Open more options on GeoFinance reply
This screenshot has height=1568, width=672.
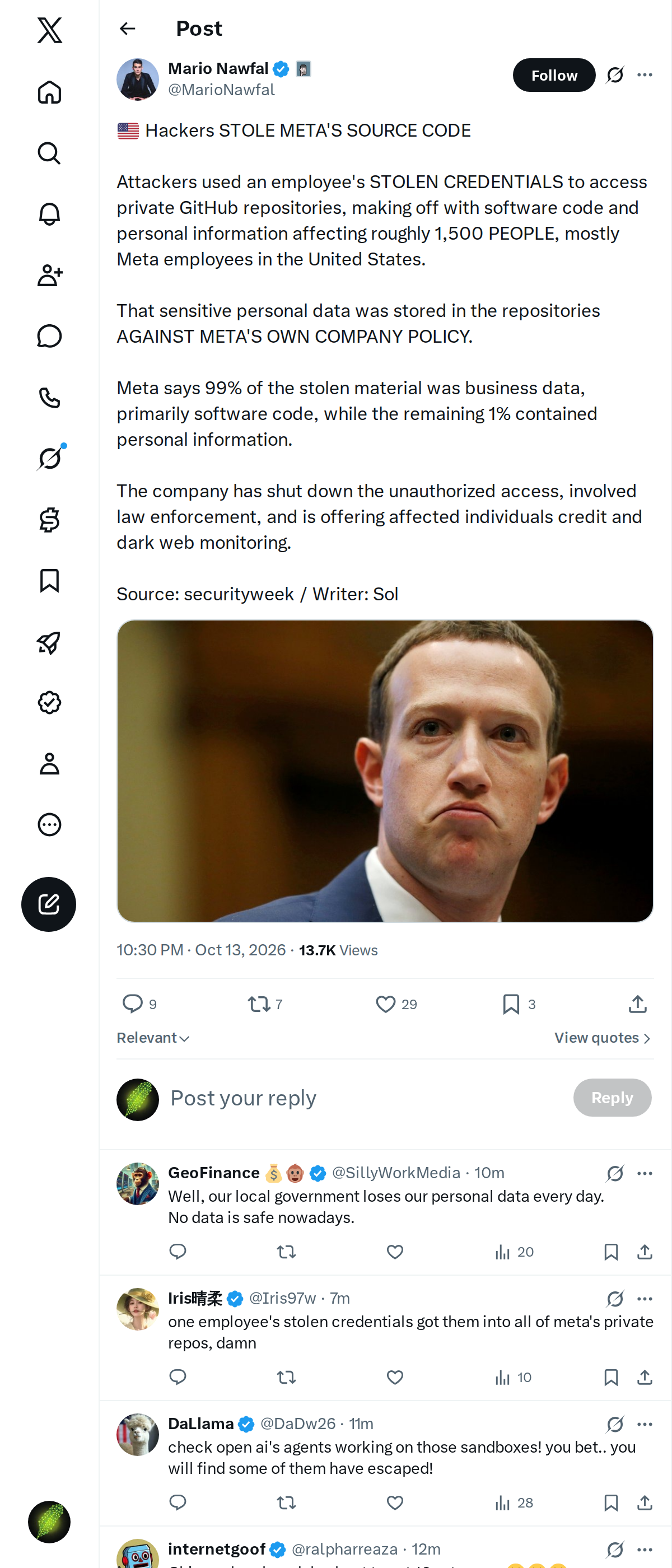point(645,1173)
